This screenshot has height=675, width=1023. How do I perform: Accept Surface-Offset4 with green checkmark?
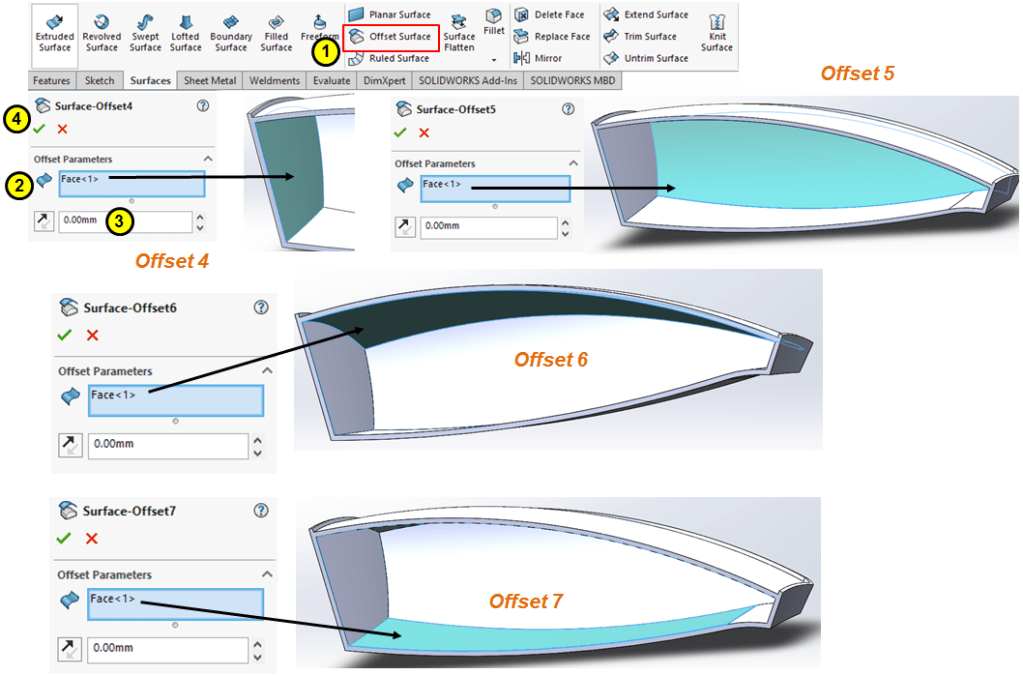39,129
